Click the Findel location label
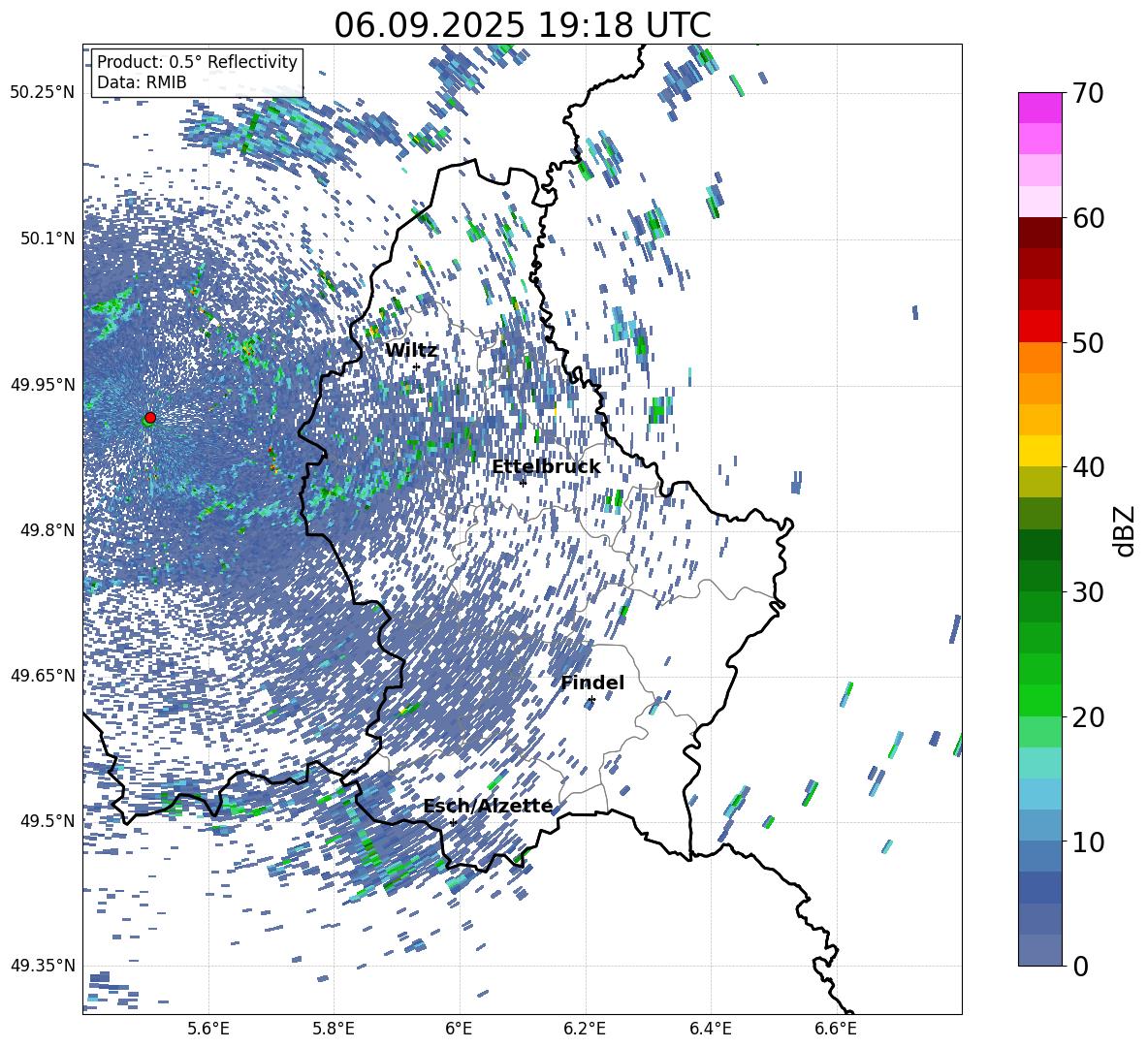Image resolution: width=1148 pixels, height=1048 pixels. 592,683
